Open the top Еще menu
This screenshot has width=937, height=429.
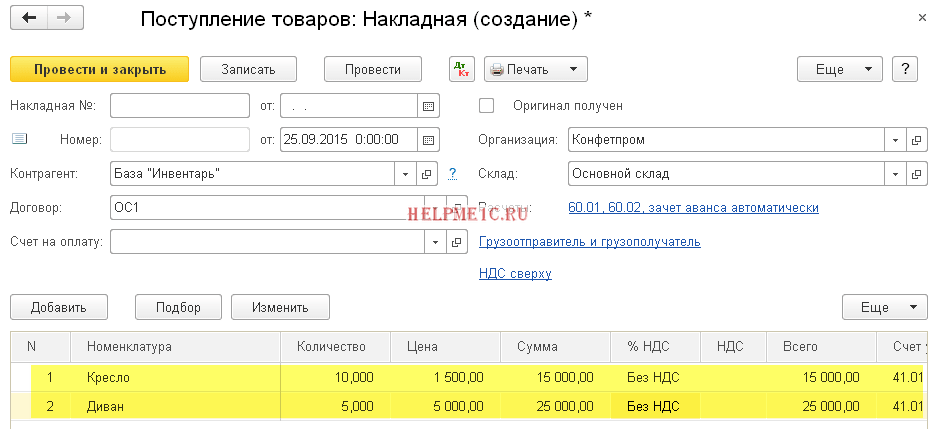[839, 69]
